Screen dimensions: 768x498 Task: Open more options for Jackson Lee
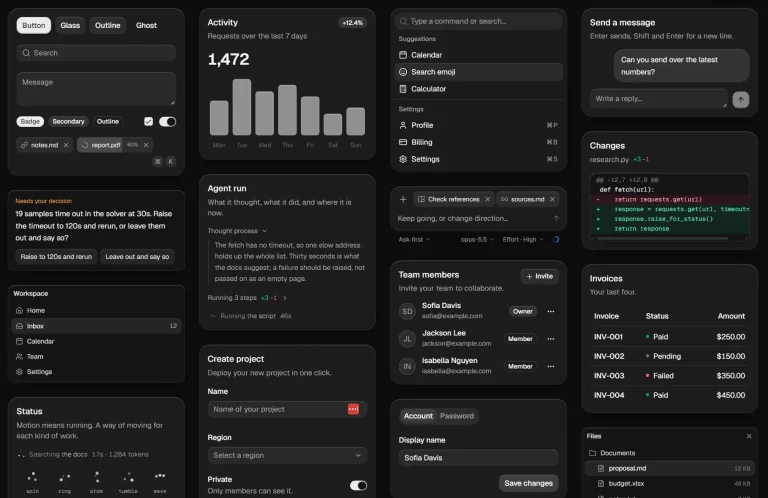551,339
